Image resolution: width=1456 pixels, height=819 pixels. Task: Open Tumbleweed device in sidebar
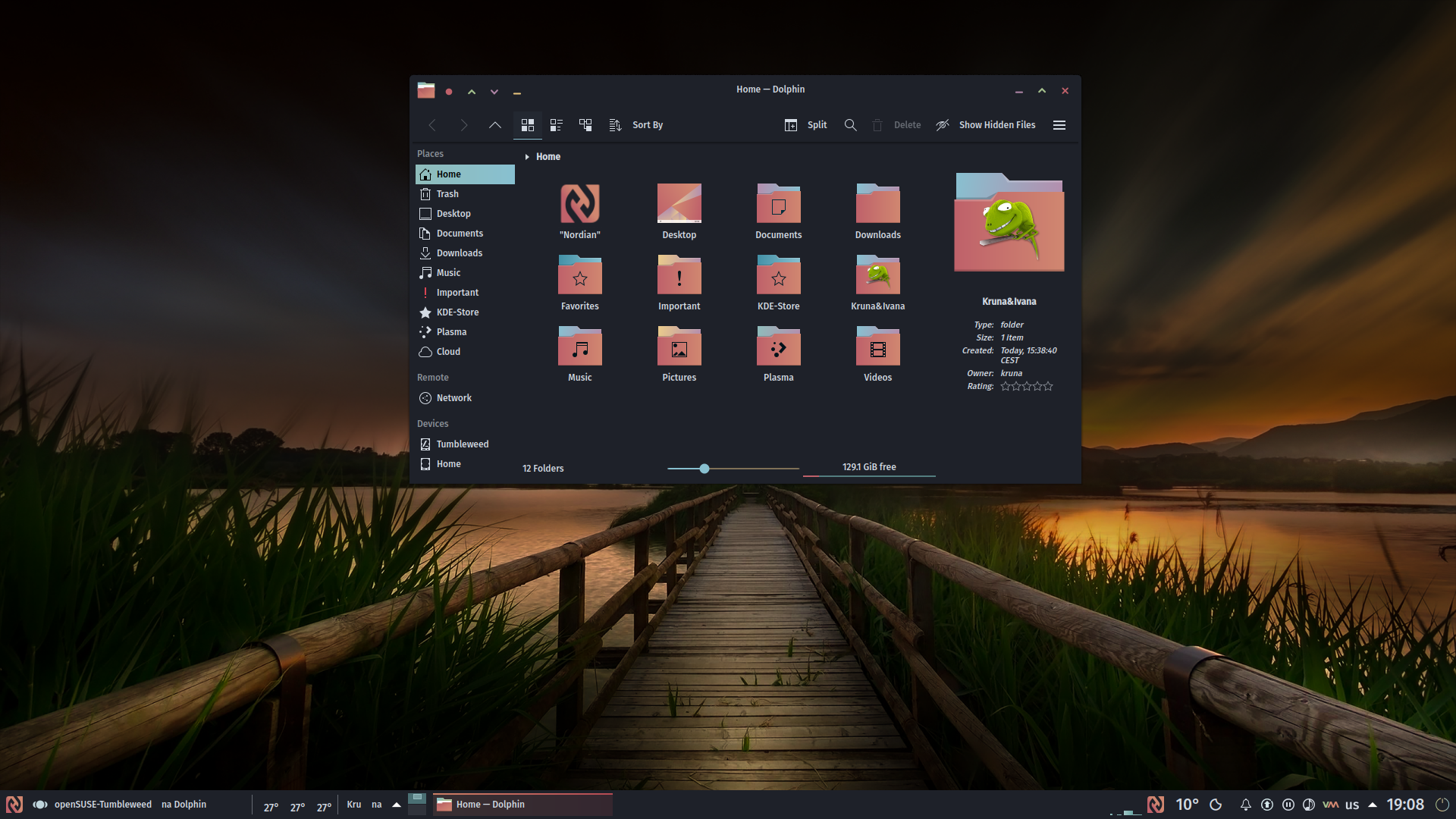465,444
